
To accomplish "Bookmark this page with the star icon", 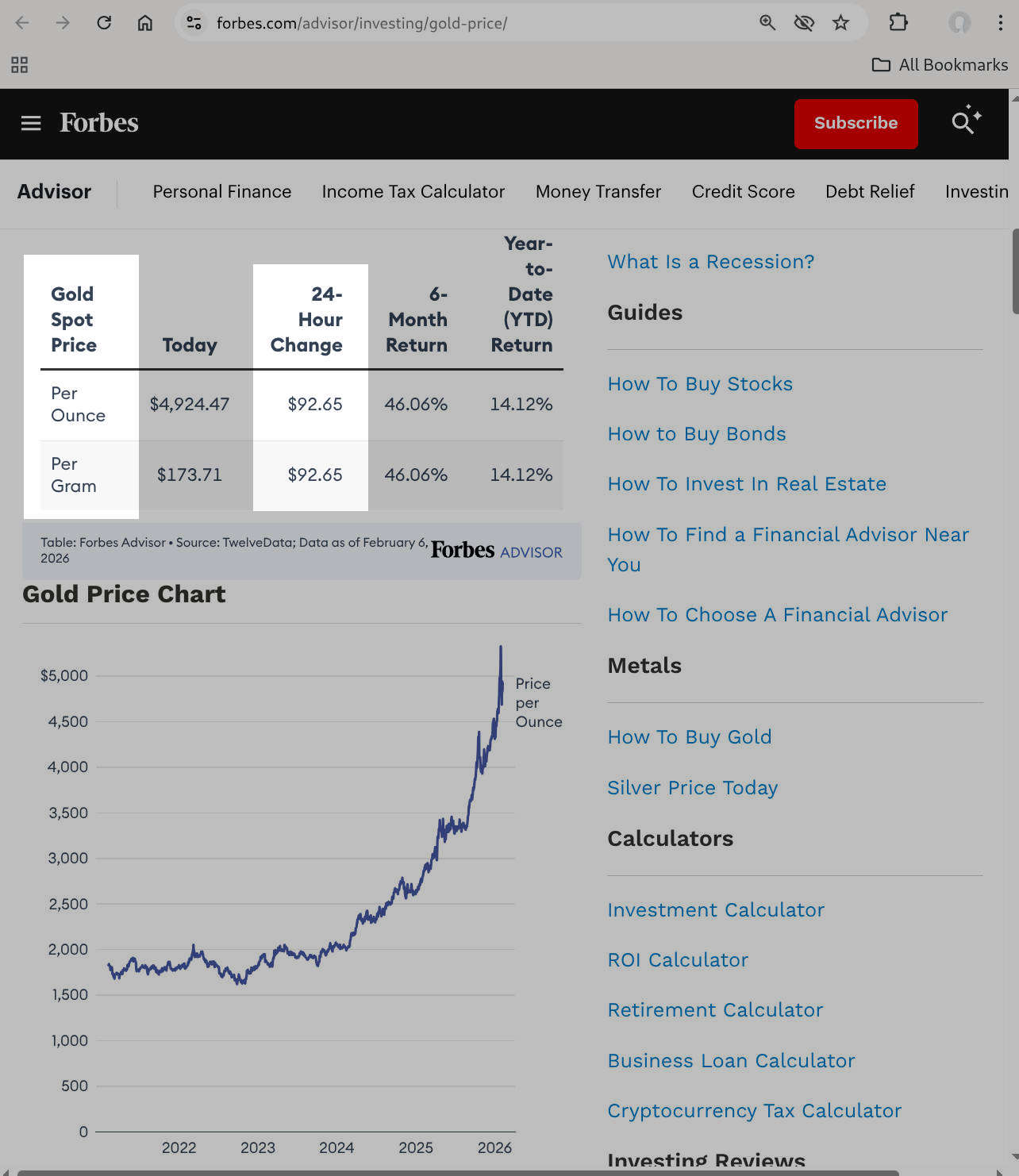I will coord(840,23).
